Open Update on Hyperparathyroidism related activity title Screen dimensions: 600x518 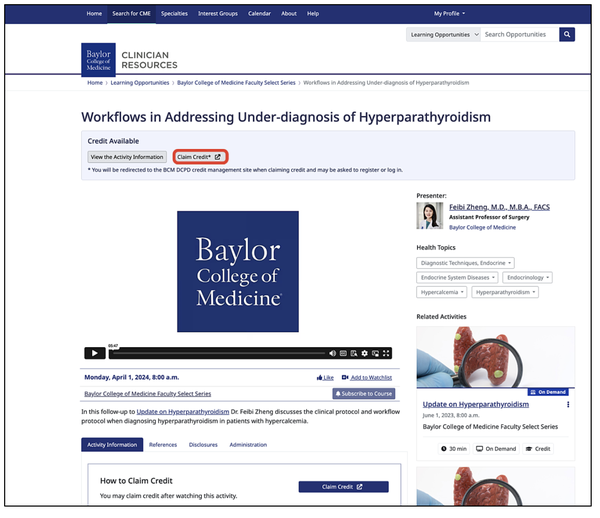coord(476,404)
